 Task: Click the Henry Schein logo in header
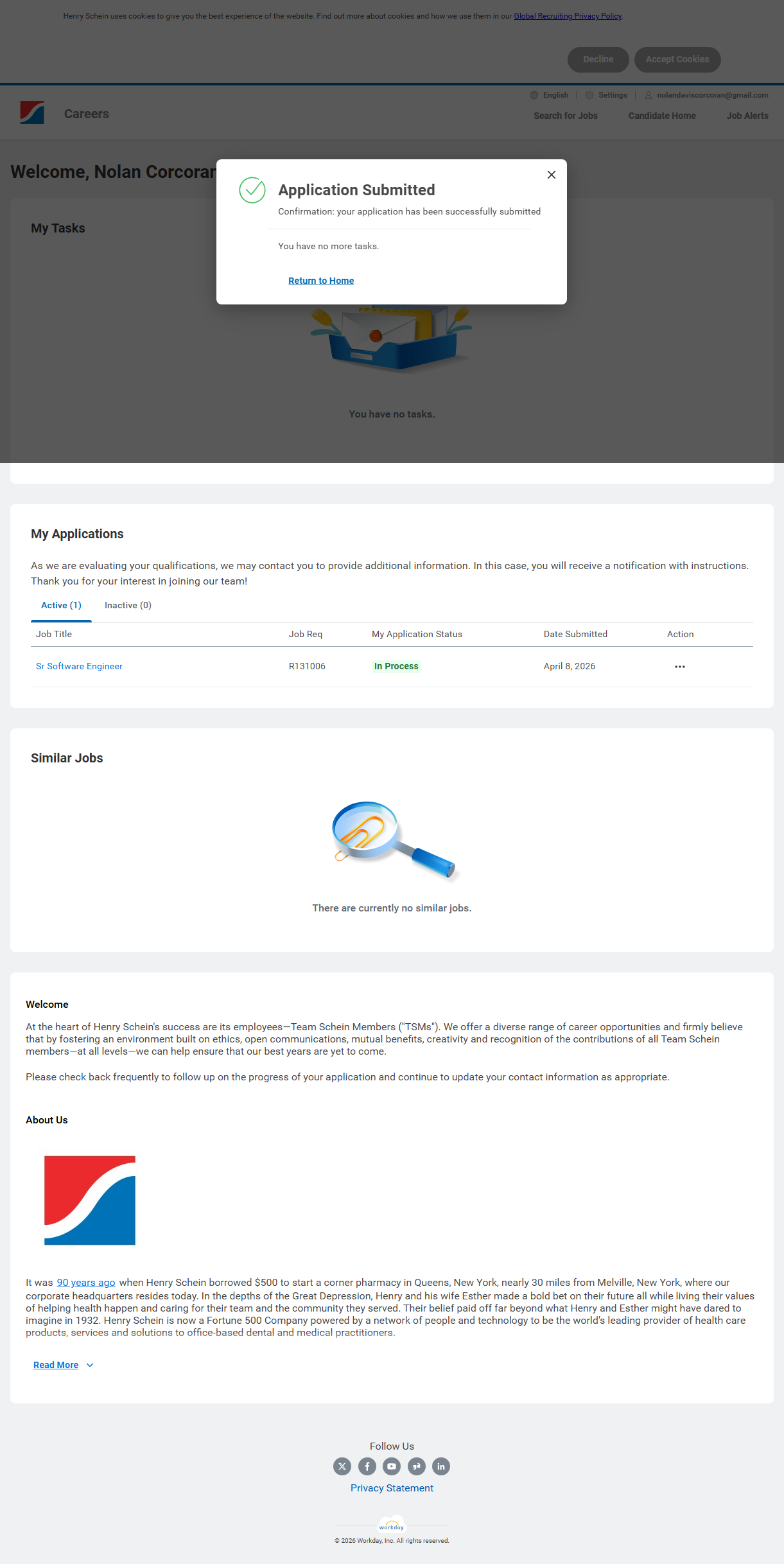click(32, 113)
